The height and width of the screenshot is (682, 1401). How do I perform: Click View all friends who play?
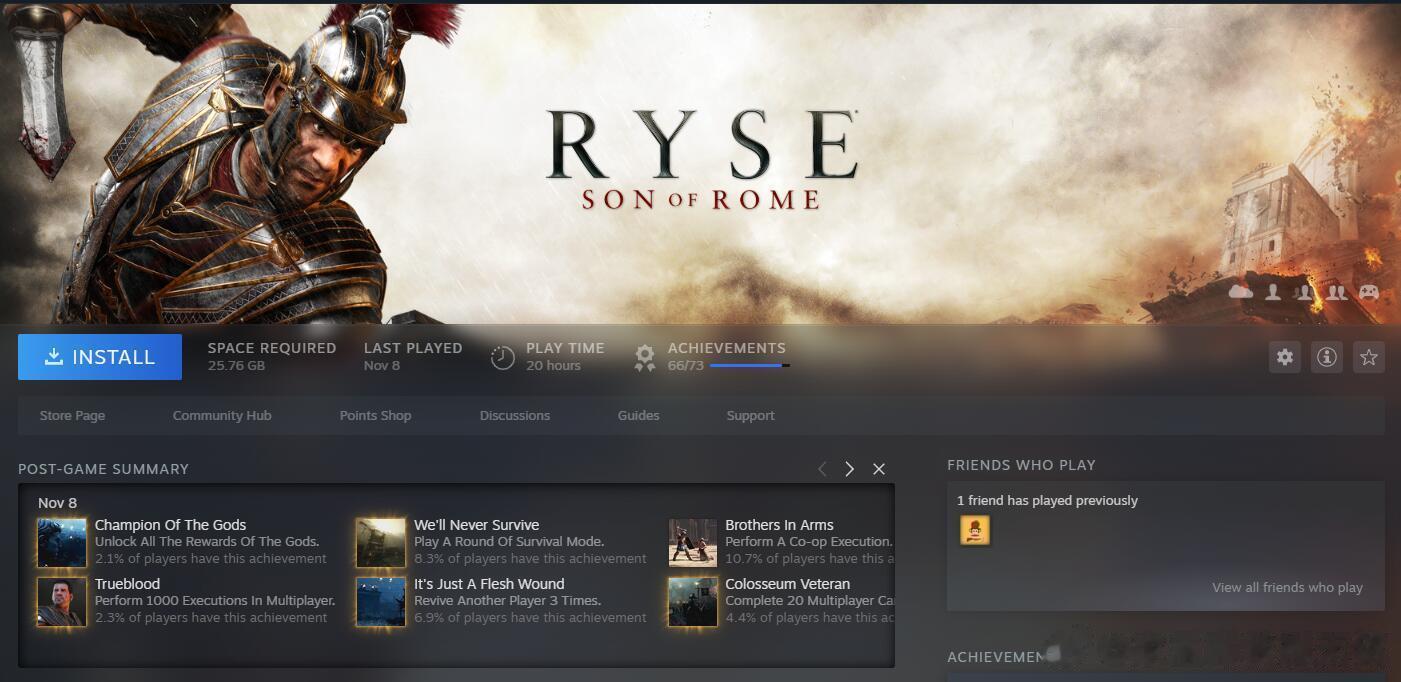coord(1287,588)
